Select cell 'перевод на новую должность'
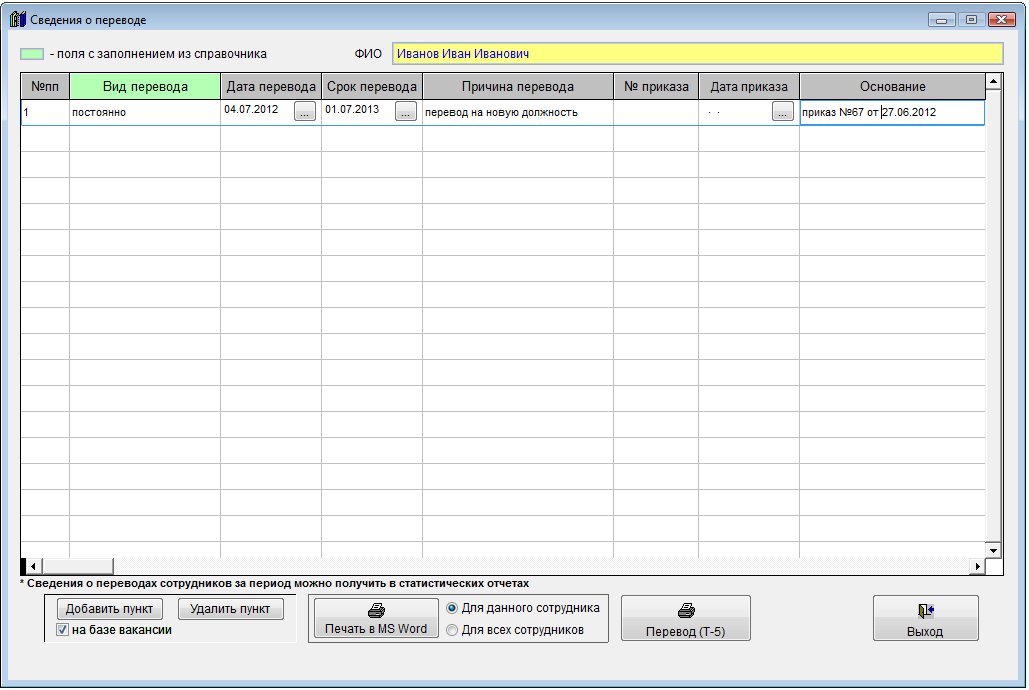This screenshot has width=1029, height=690. 518,112
